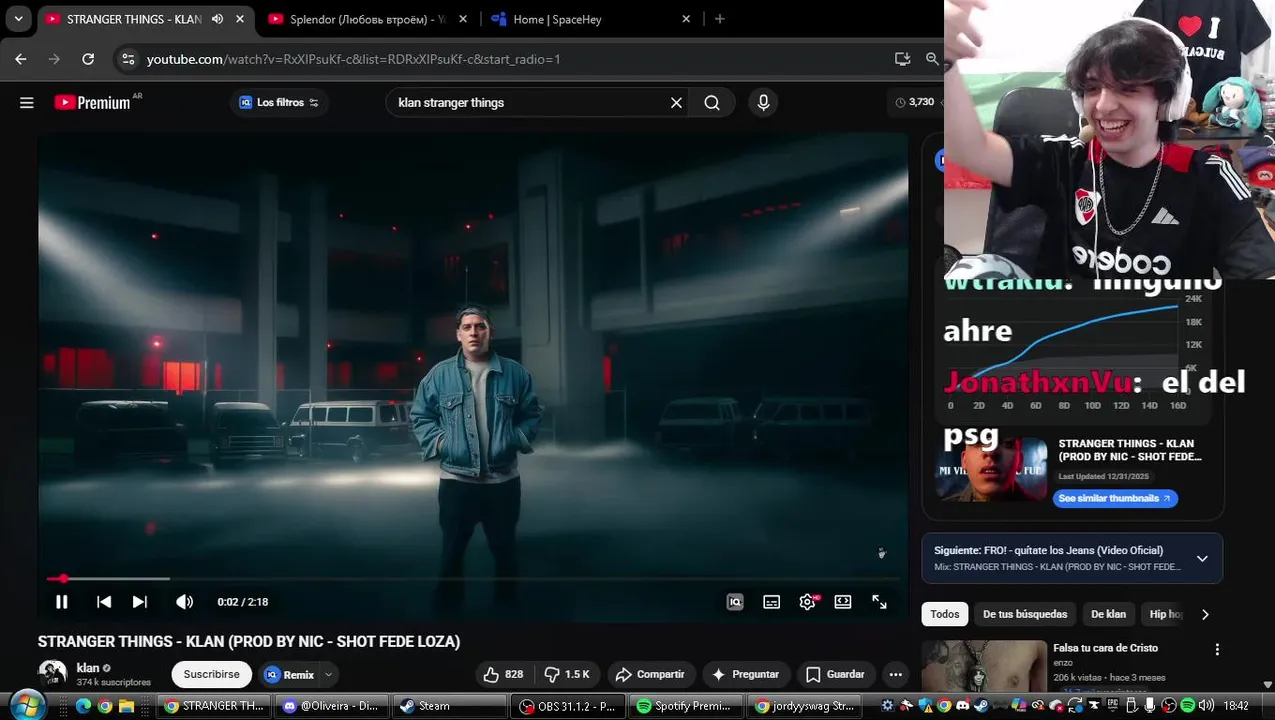
Task: Show more chips with right arrow
Action: point(1205,614)
